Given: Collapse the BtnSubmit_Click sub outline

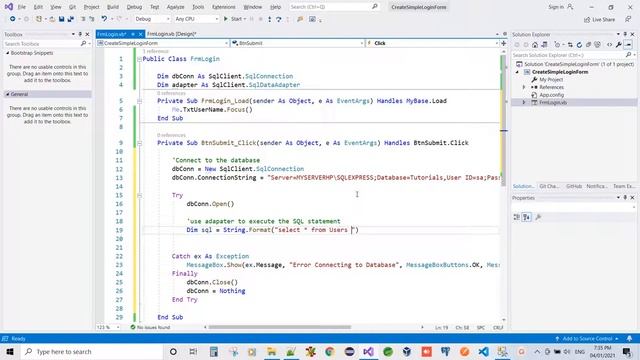Looking at the screenshot, I should coord(139,143).
